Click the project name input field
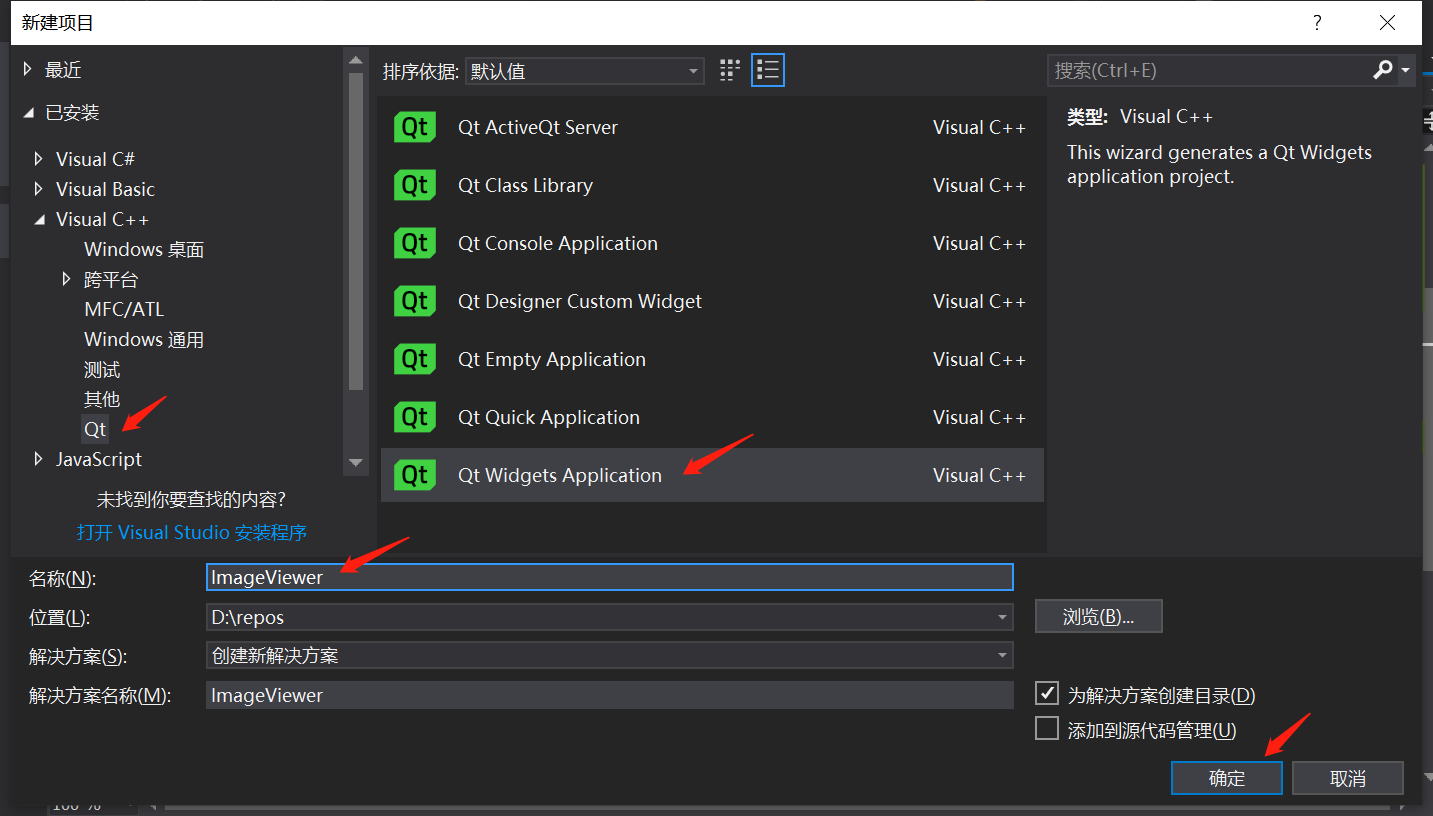Screen dimensions: 1433x816 pyautogui.click(x=609, y=577)
